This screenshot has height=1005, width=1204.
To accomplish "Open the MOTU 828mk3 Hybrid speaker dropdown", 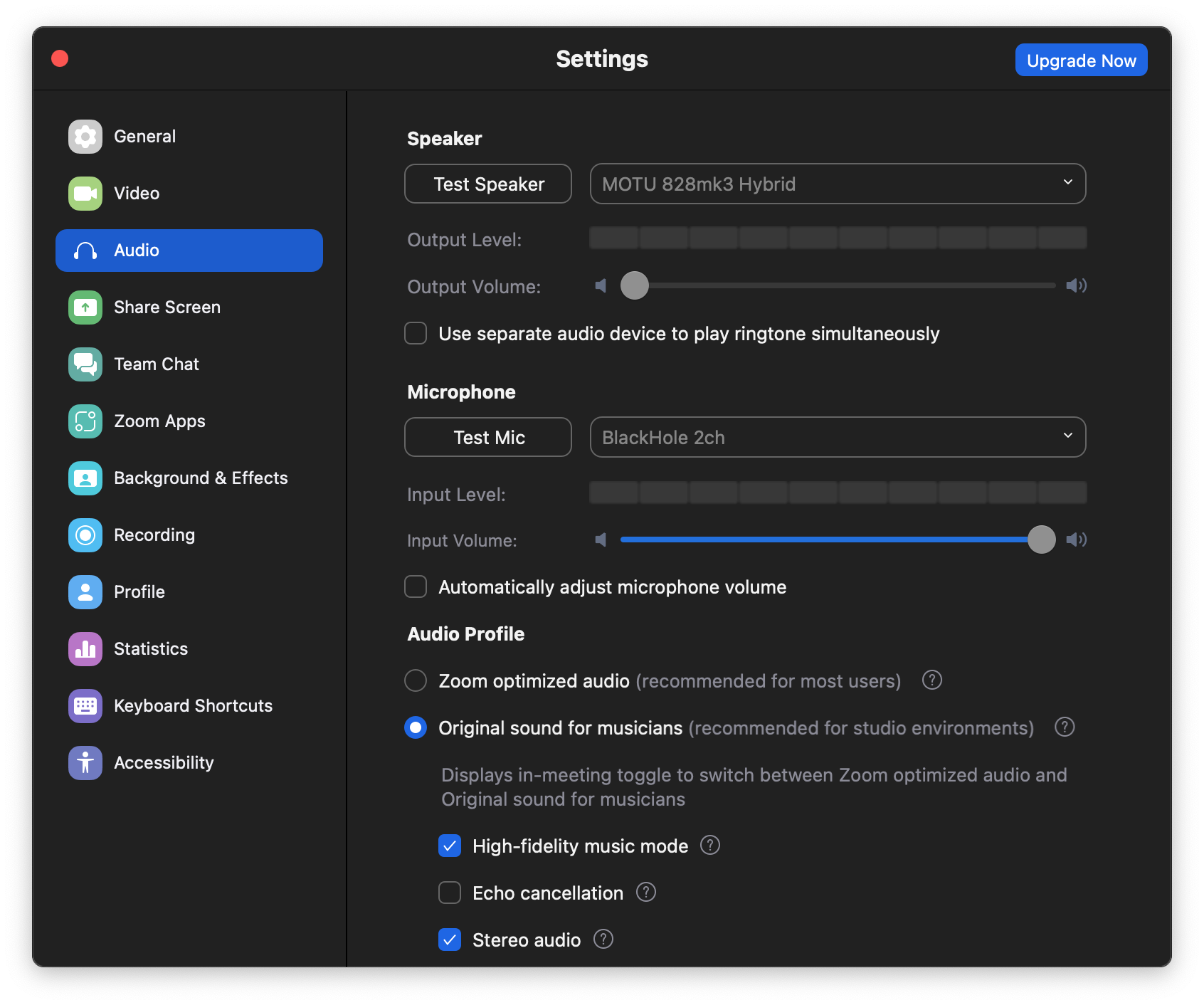I will (838, 184).
